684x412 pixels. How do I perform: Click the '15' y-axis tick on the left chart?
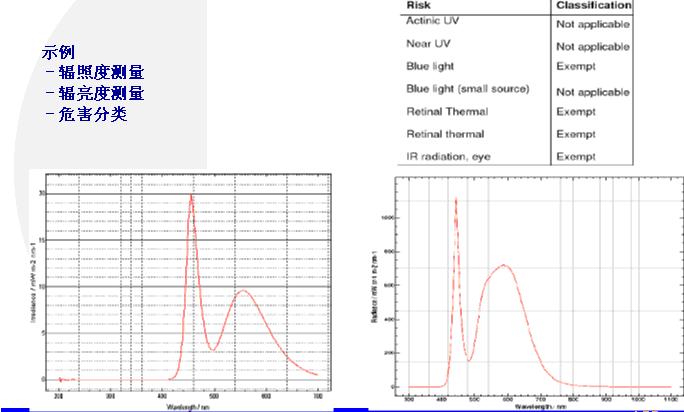tap(42, 240)
